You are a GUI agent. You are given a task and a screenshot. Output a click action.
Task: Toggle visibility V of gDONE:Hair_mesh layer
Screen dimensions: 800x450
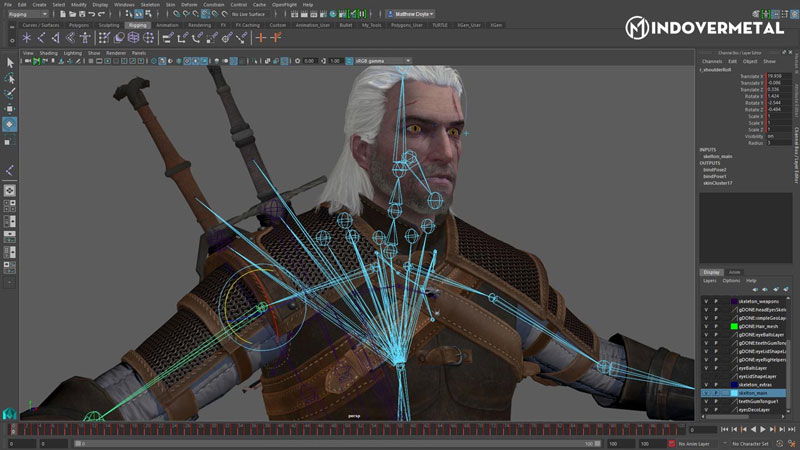tap(706, 327)
